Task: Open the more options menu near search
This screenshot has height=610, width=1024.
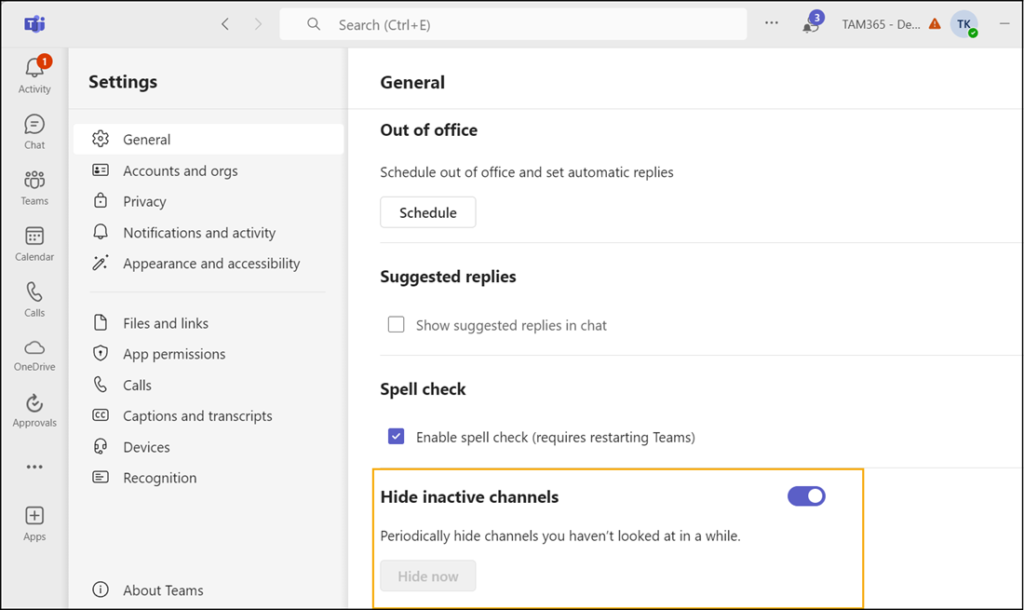Action: pos(771,23)
